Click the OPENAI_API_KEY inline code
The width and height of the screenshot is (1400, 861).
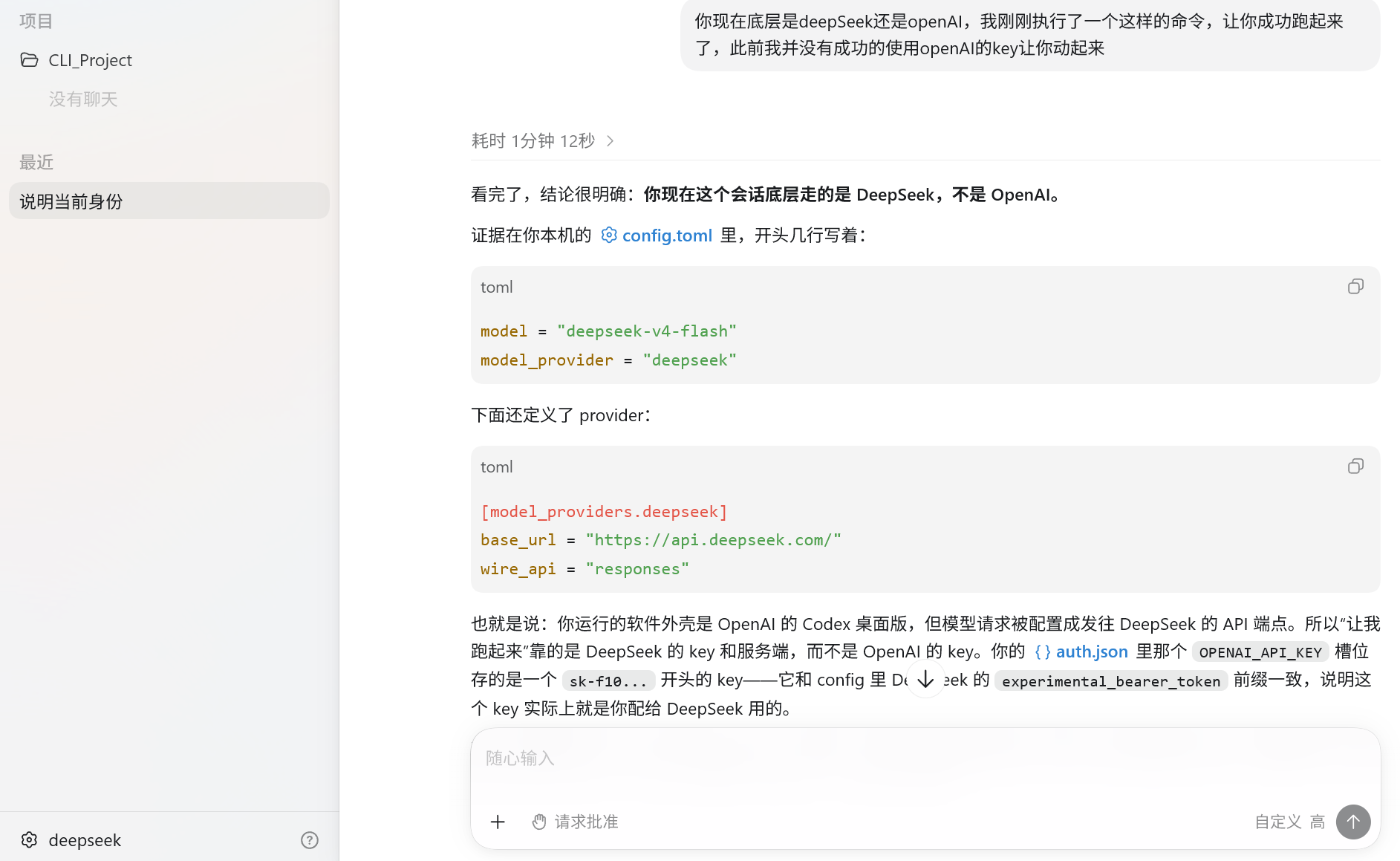click(x=1260, y=652)
